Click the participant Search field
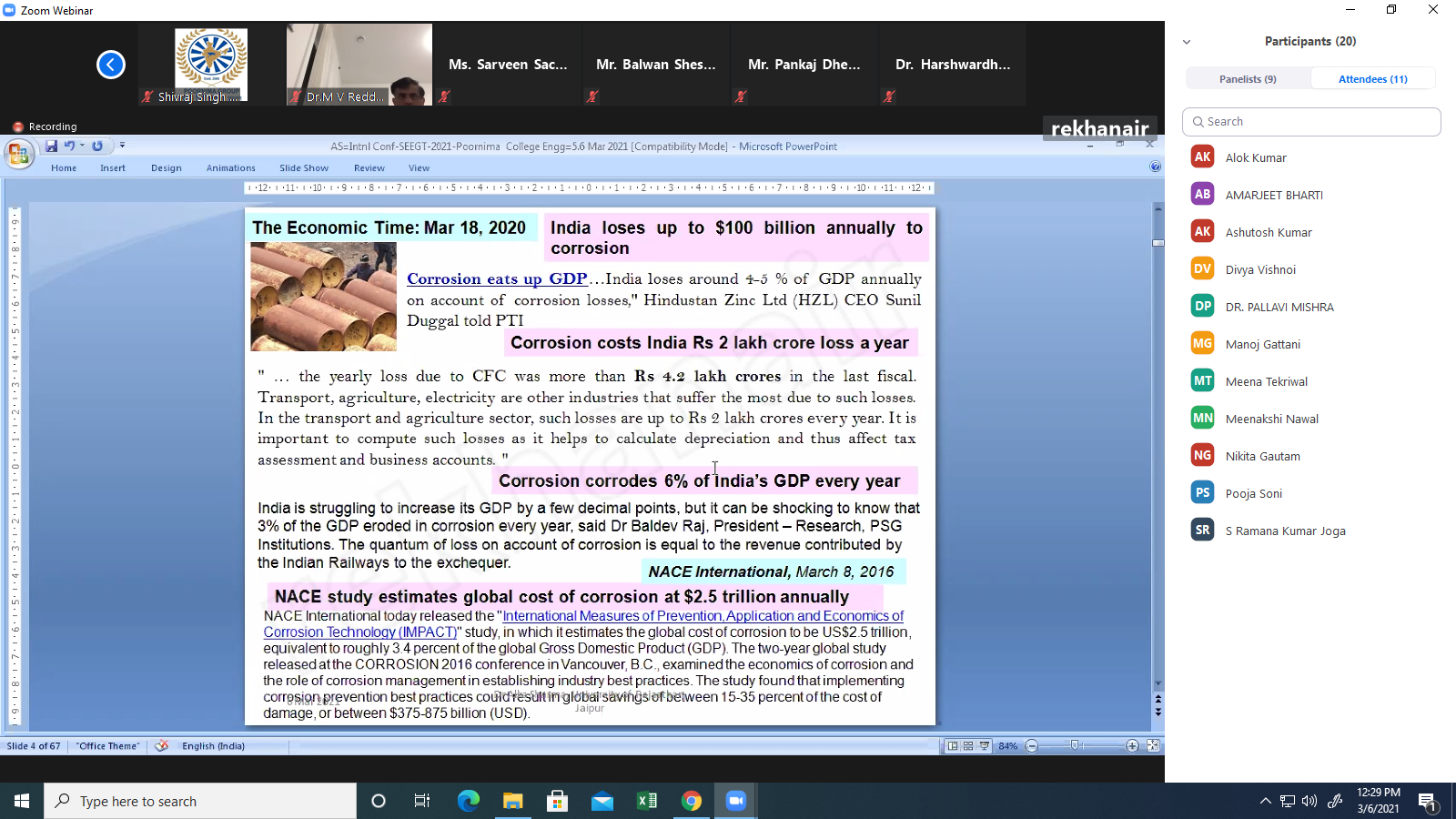1456x819 pixels. coord(1311,122)
